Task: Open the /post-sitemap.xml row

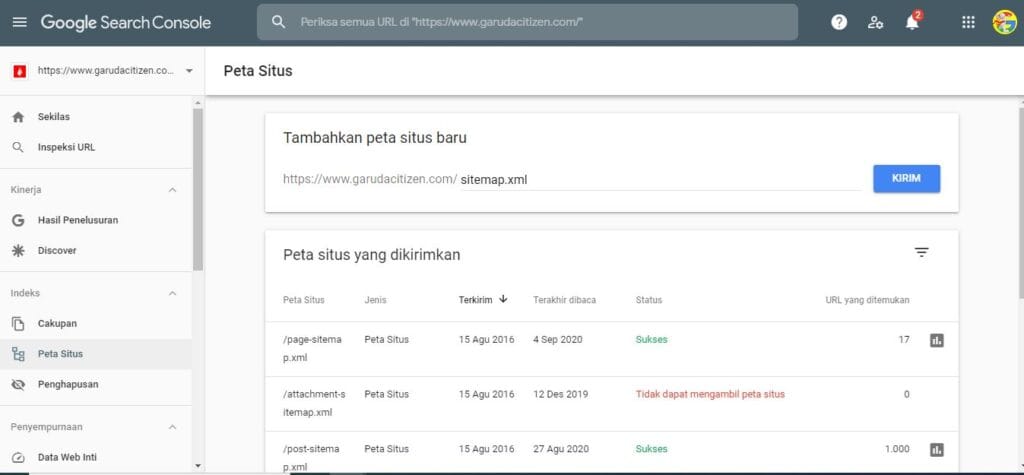Action: [x=612, y=453]
